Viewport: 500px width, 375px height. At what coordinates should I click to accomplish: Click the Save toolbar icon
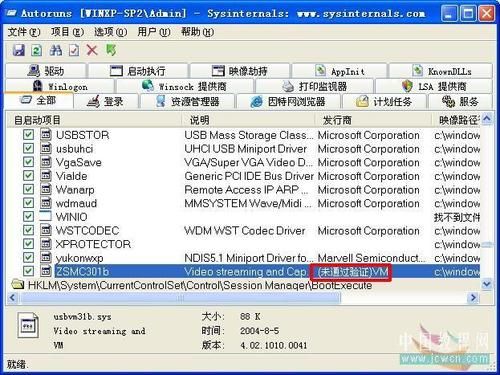[x=19, y=50]
